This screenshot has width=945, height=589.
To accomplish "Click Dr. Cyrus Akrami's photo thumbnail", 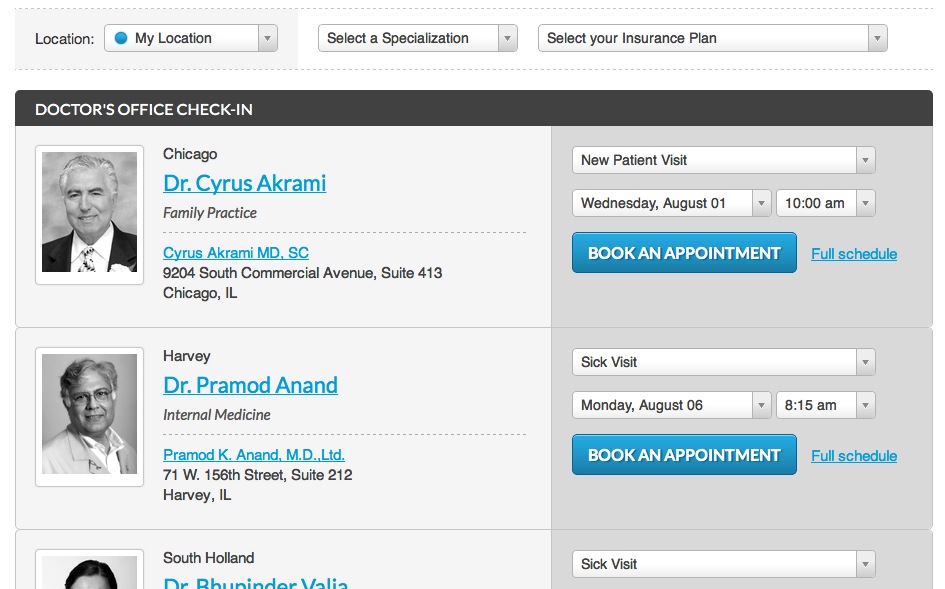I will 89,214.
